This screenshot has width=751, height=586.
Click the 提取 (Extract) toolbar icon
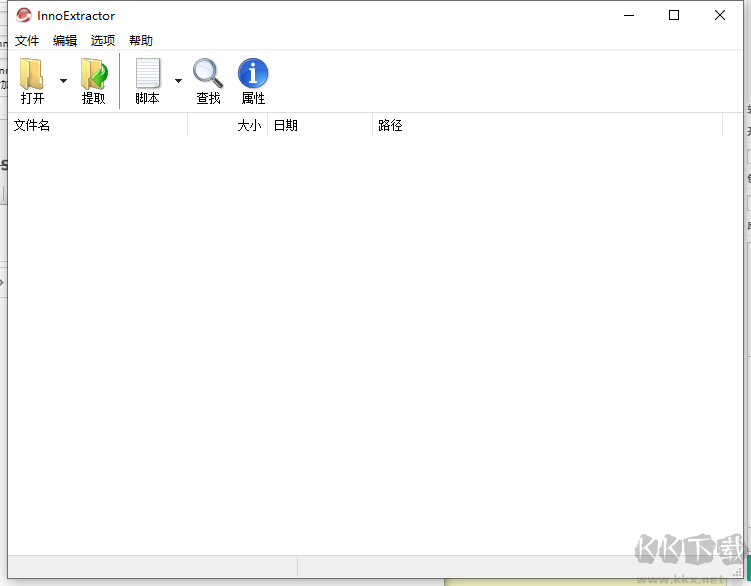[x=94, y=75]
